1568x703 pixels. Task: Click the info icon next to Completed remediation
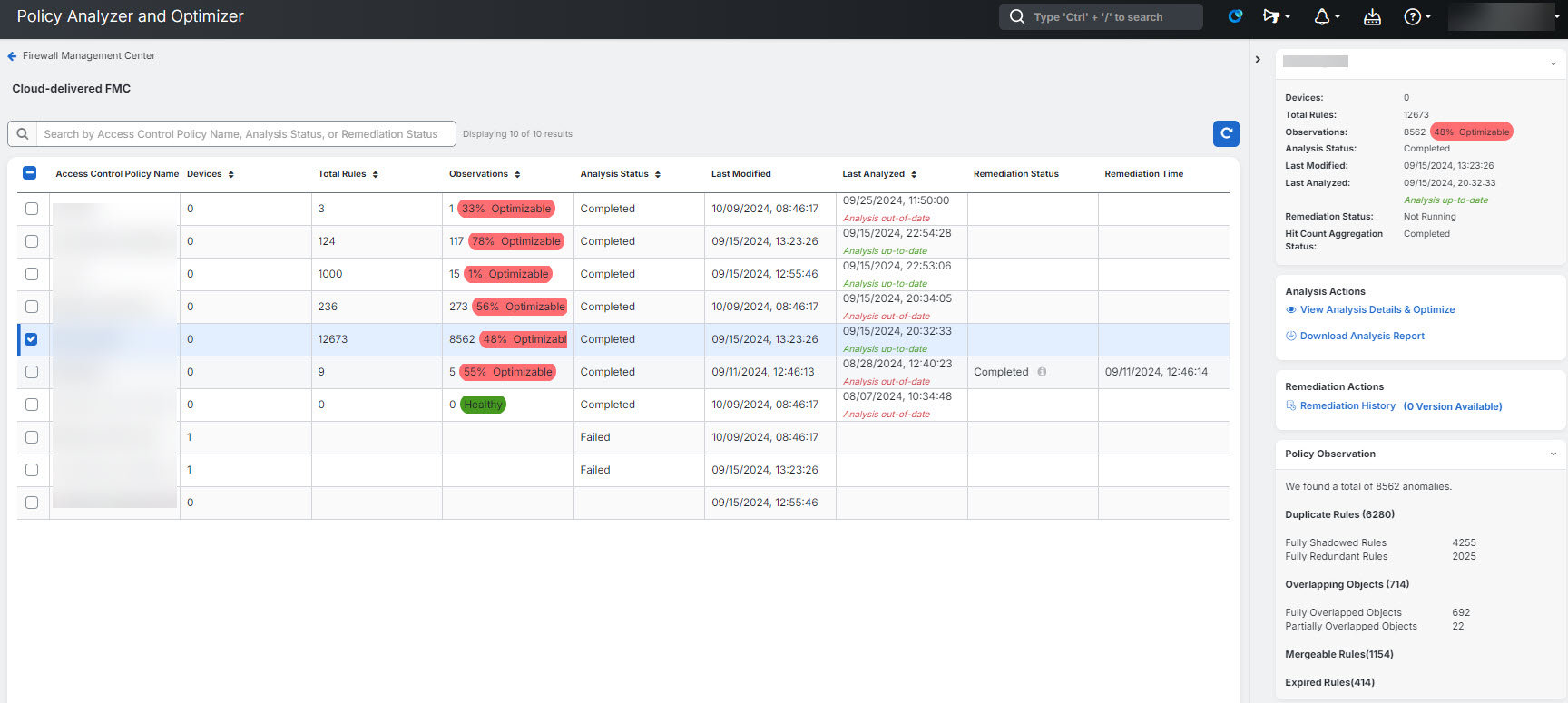pyautogui.click(x=1042, y=372)
